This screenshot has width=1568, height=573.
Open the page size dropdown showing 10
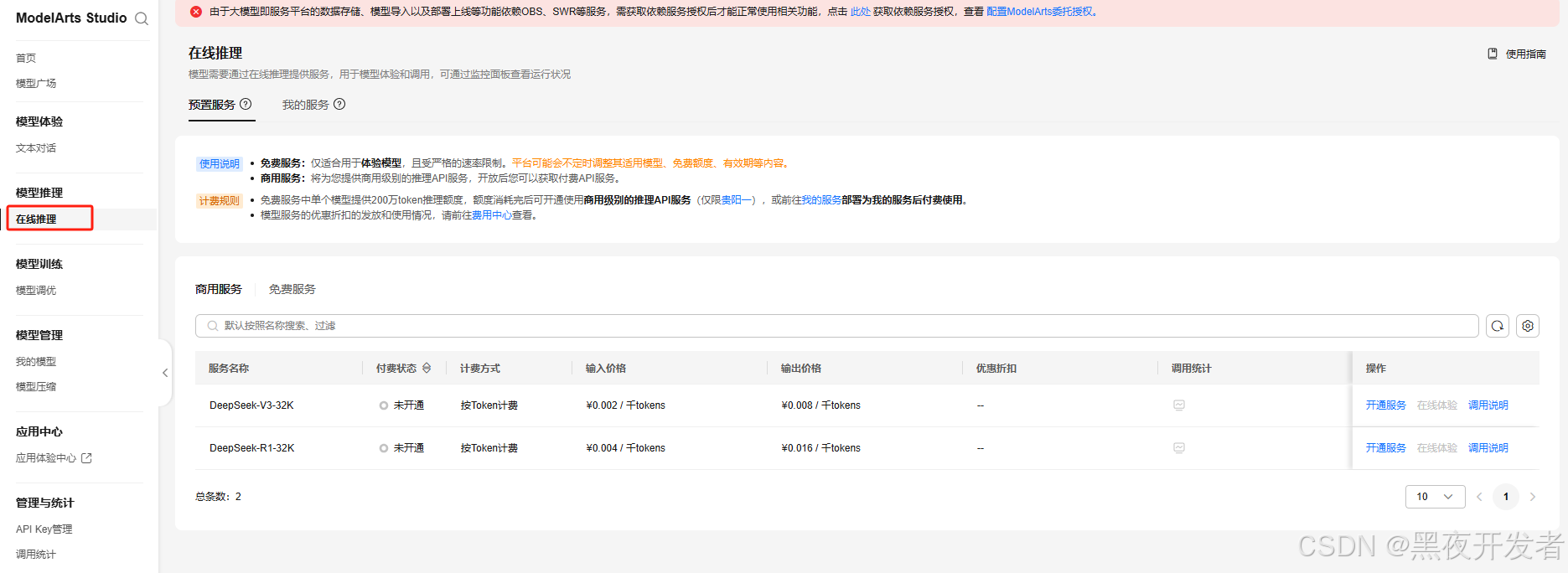[x=1435, y=497]
